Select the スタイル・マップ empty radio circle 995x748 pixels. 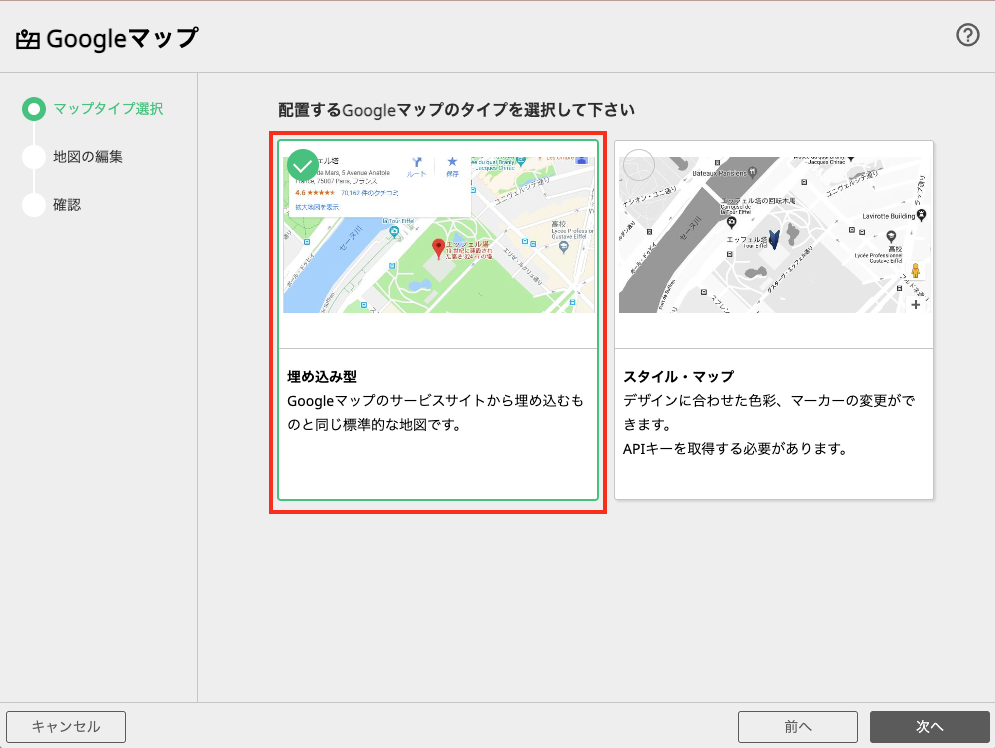[x=639, y=166]
